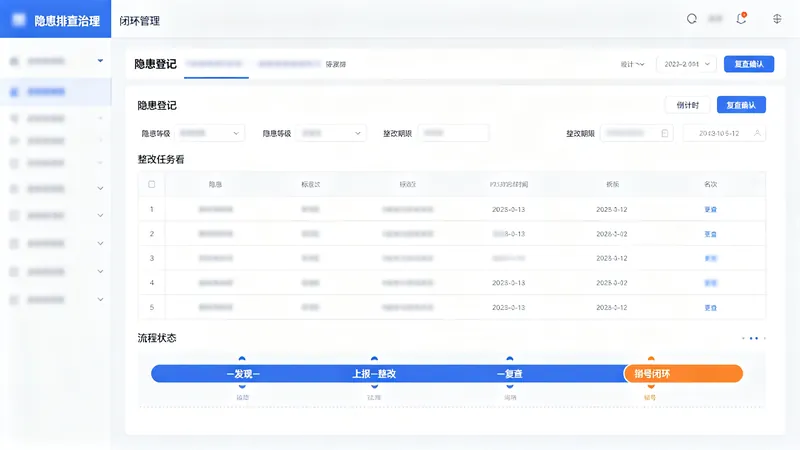This screenshot has width=800, height=450.
Task: Open the notification bell icon
Action: click(741, 18)
